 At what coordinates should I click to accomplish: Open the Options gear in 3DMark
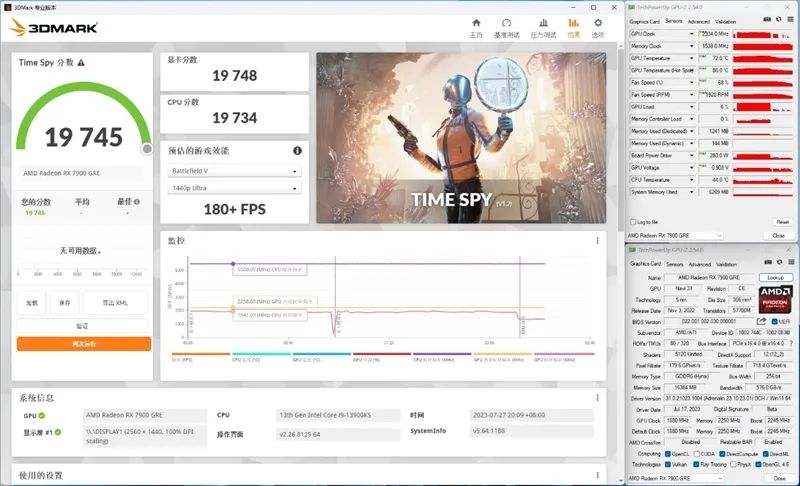(598, 23)
